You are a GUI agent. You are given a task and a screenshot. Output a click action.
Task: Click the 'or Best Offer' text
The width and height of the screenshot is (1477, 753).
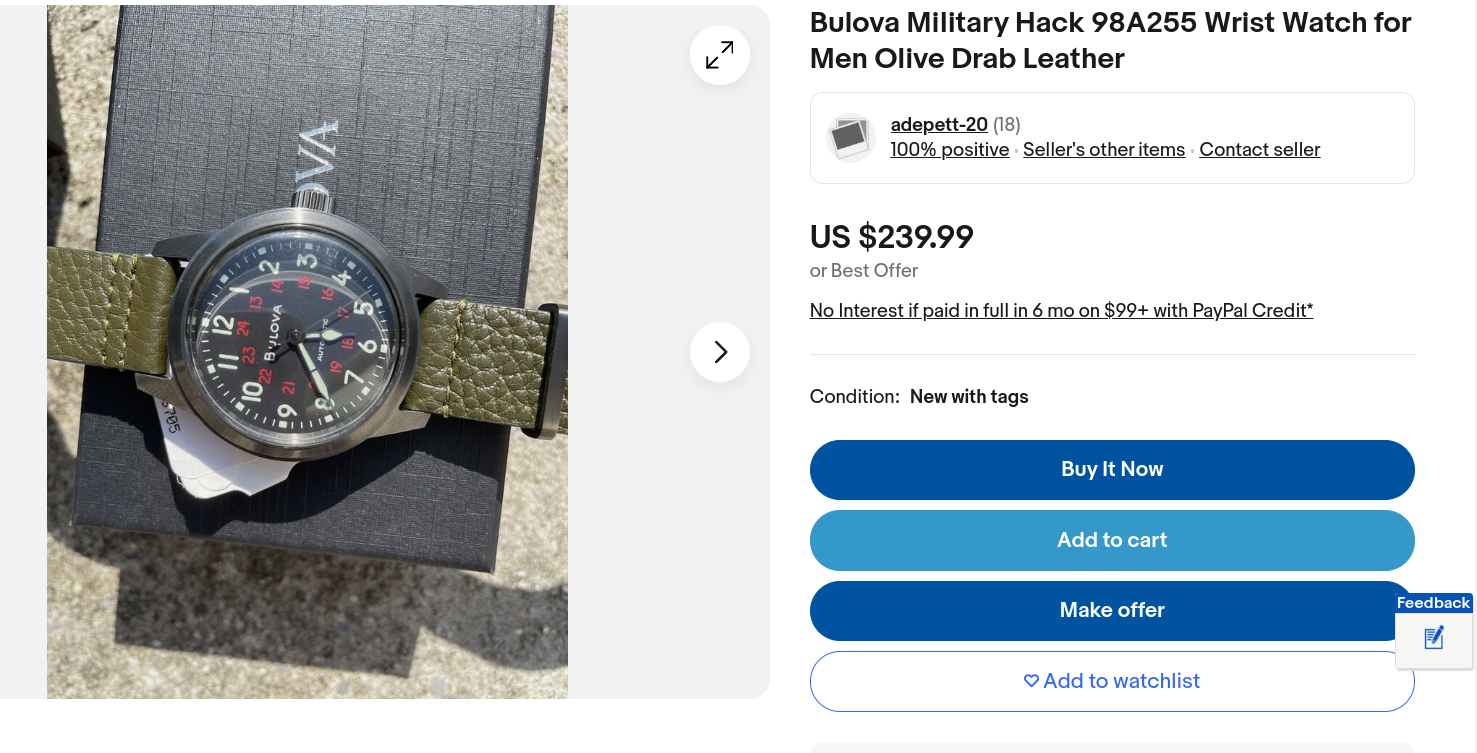[x=864, y=271]
